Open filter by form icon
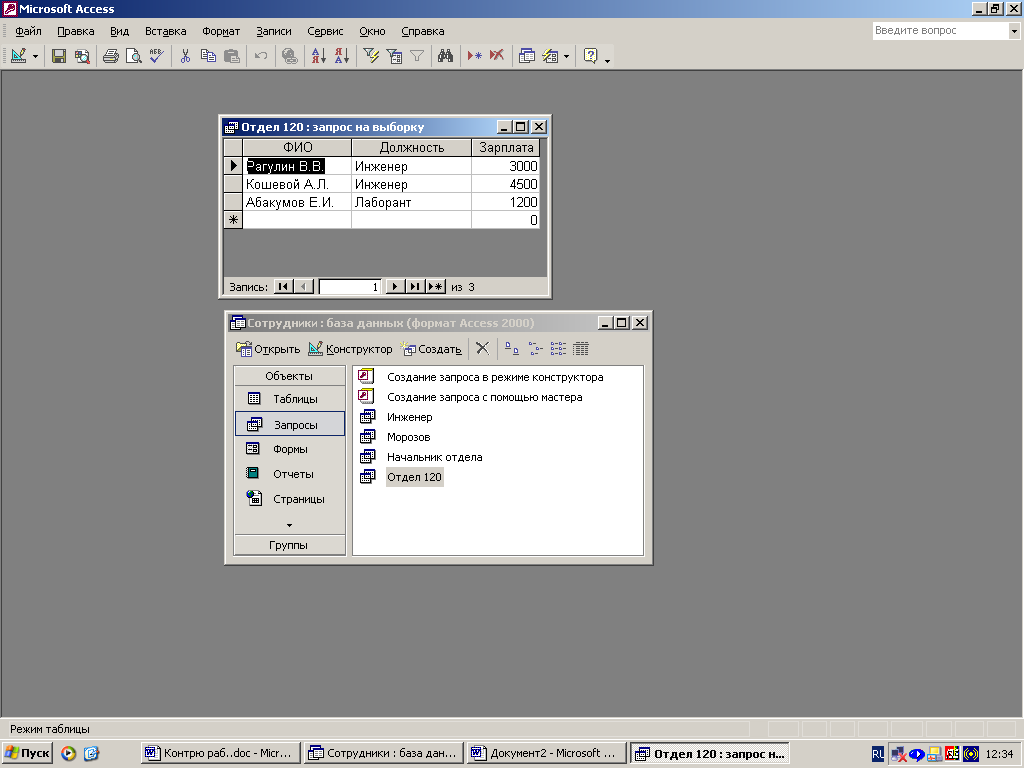Viewport: 1024px width, 768px height. (x=394, y=56)
